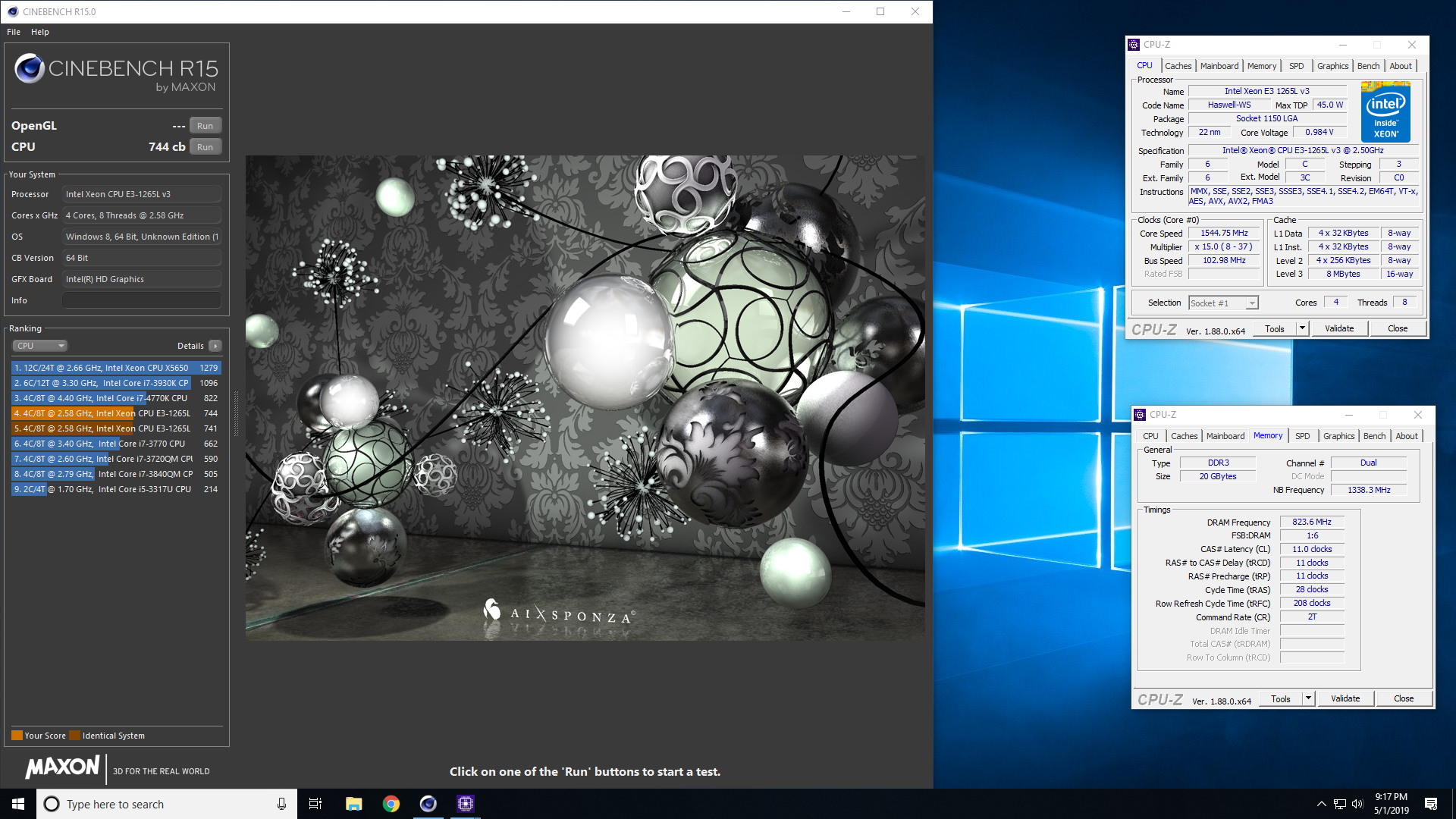The image size is (1456, 819).
Task: Click the taskbar search box
Action: tap(165, 804)
